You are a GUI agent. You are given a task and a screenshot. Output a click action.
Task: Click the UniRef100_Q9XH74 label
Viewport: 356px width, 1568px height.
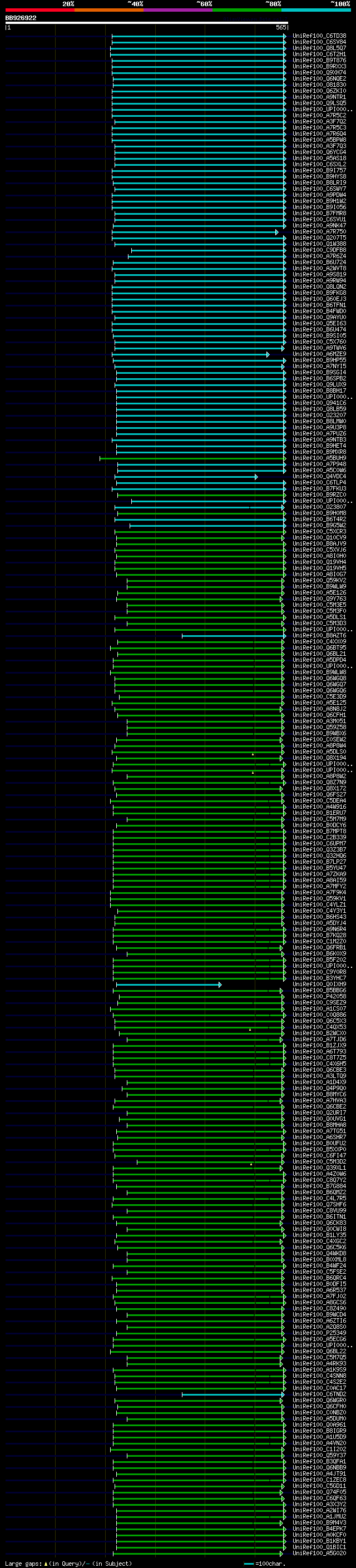319,72
